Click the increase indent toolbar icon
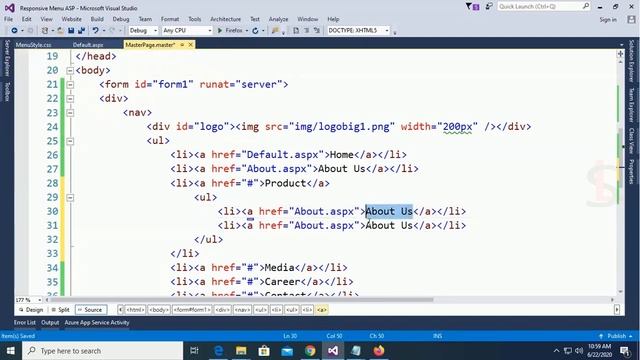 point(307,31)
